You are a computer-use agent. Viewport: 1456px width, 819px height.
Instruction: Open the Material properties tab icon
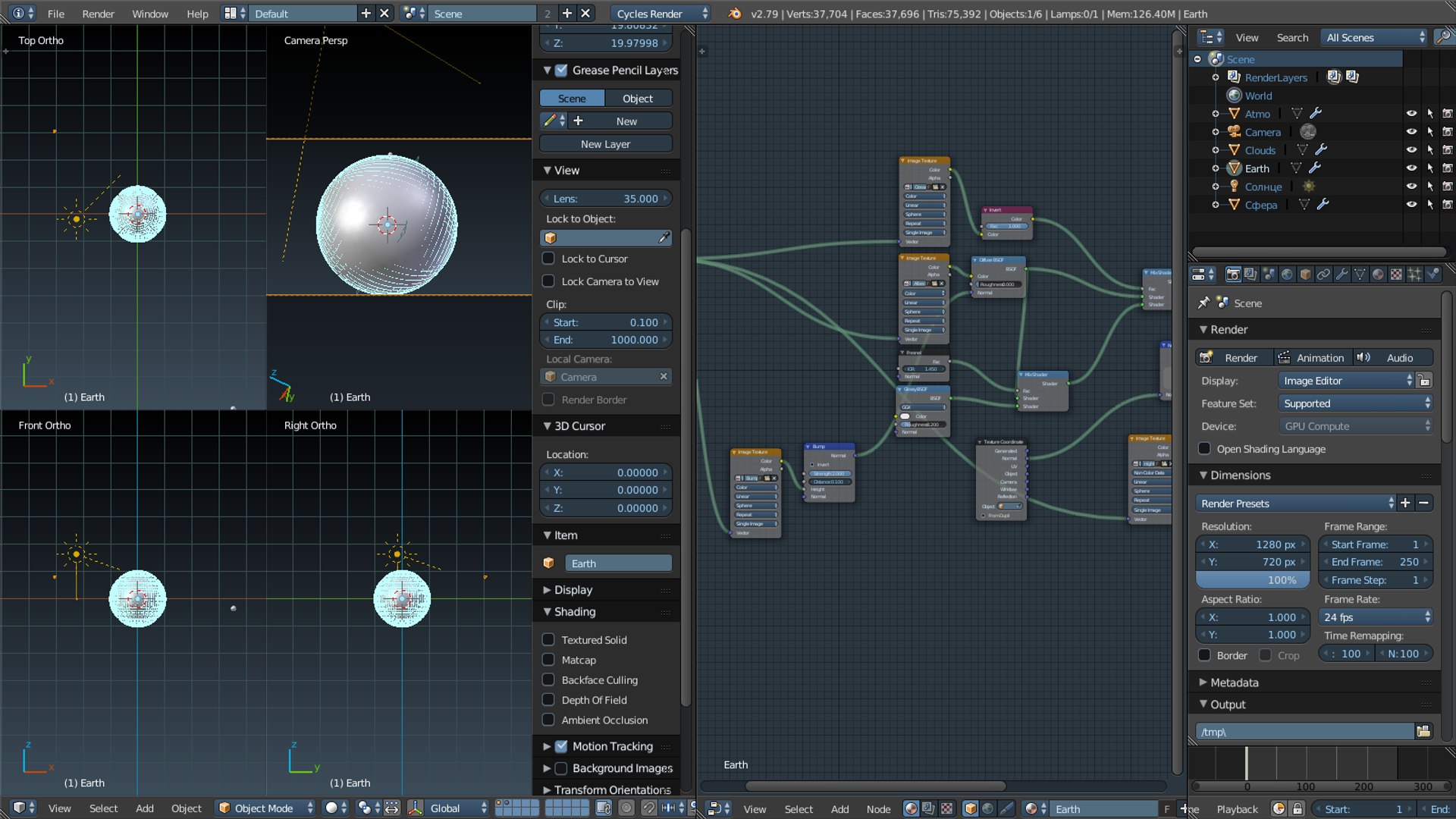[1378, 275]
